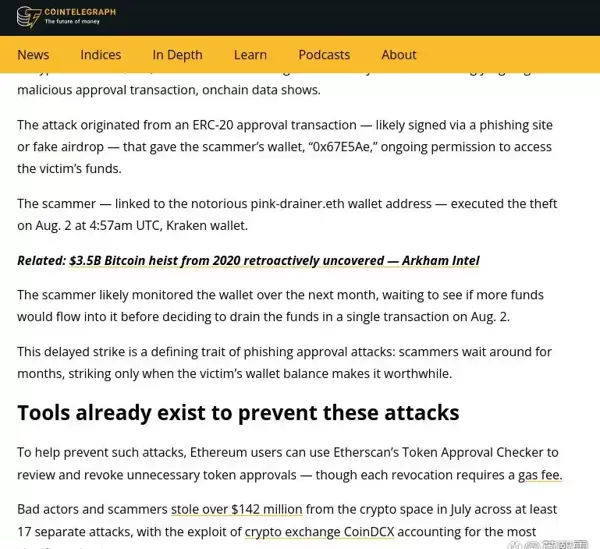Click the 'The future of money' tagline
Screen dimensions: 600x549
pyautogui.click(x=73, y=22)
